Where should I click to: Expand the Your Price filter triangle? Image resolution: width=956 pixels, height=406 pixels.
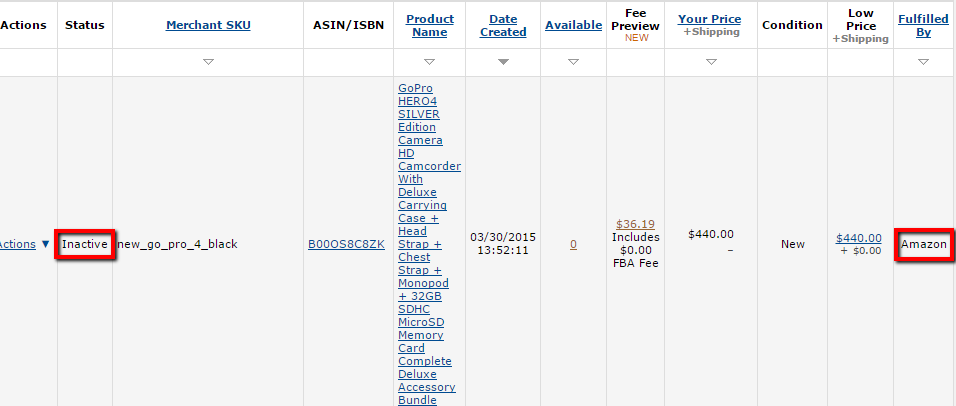(x=711, y=62)
